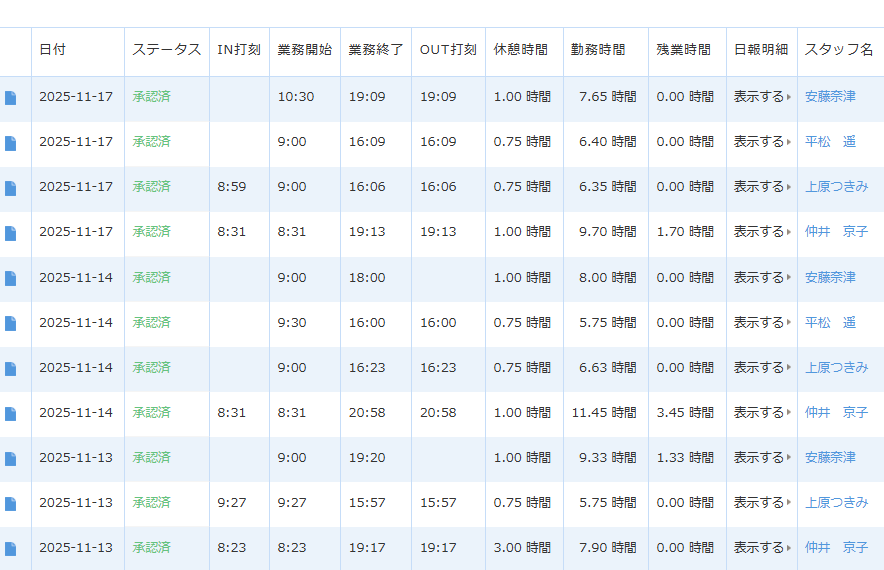Click document icon for 上原つきみ on 2025-11-17
Image resolution: width=884 pixels, height=570 pixels.
point(11,188)
